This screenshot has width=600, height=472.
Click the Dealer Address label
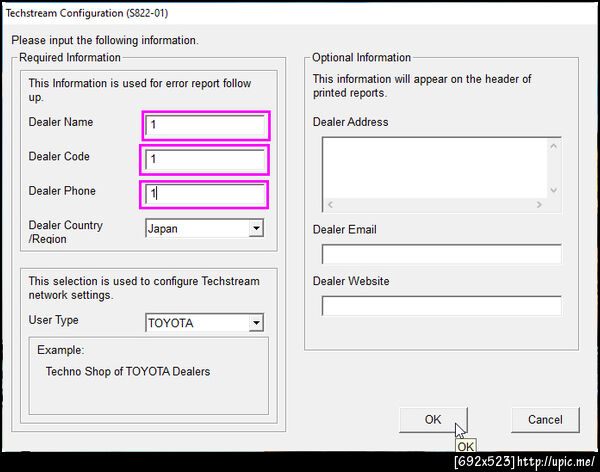[351, 122]
